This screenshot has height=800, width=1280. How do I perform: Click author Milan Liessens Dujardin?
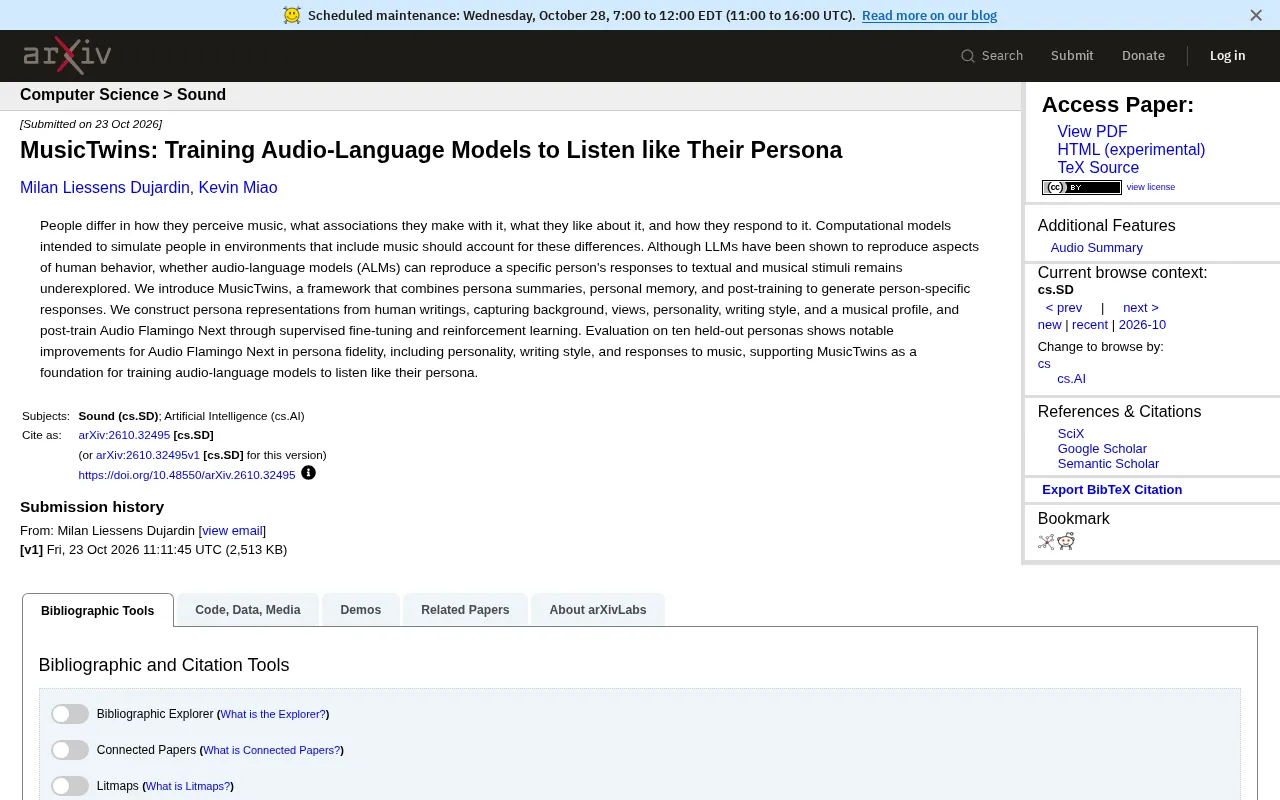105,188
